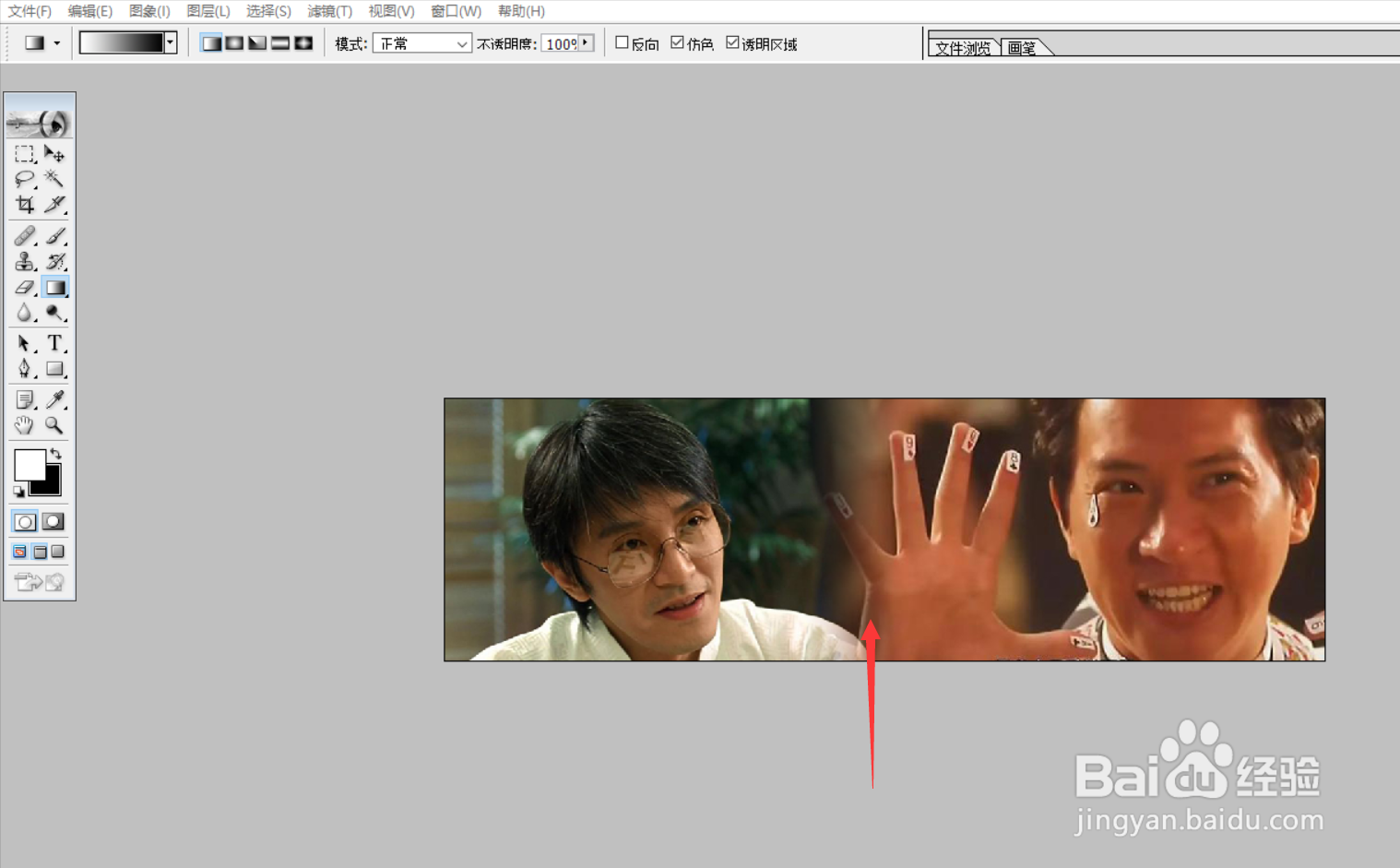Screen dimensions: 1400x868
Task: Choose Linear Gradient style
Action: (x=211, y=43)
